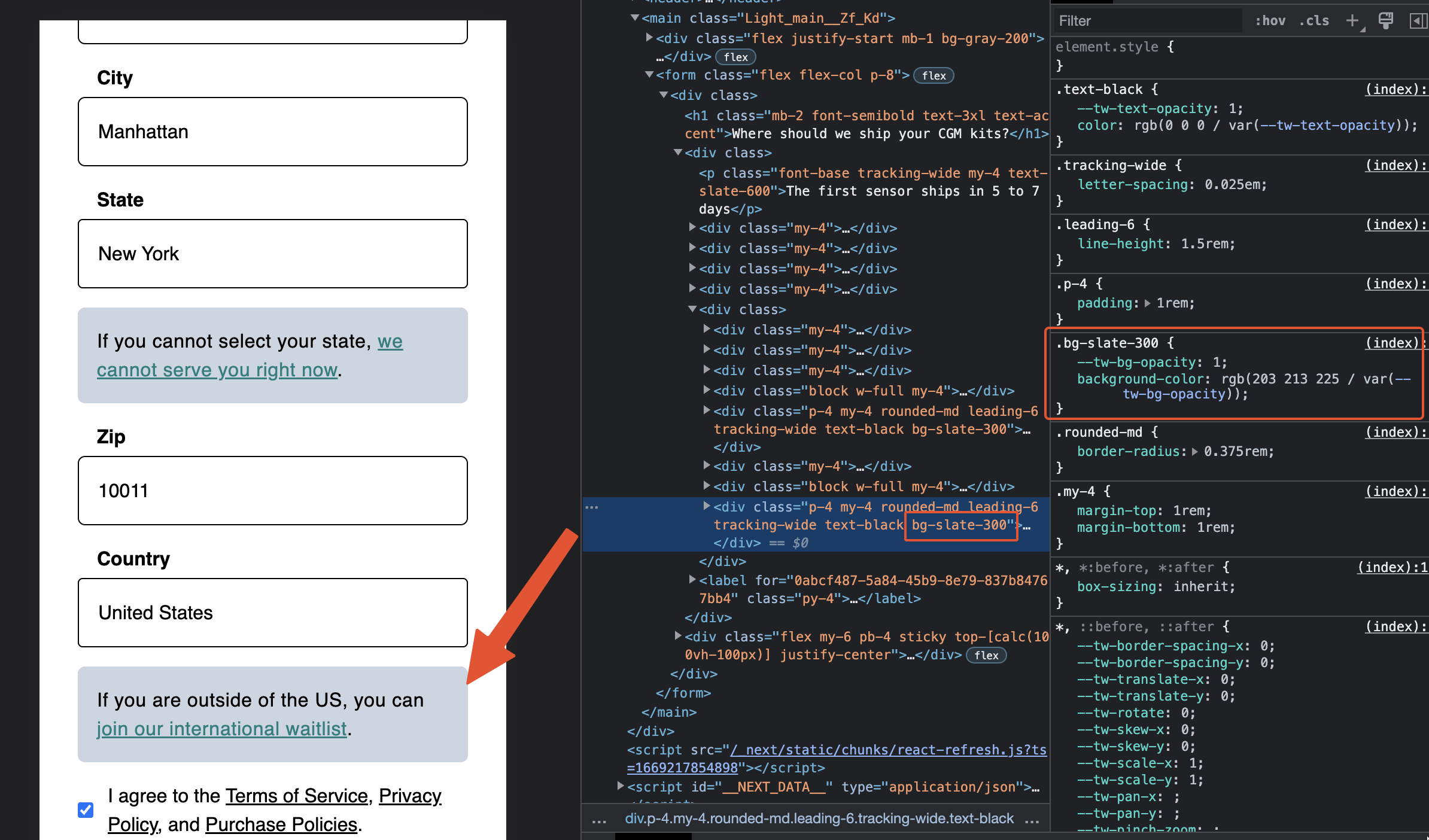The height and width of the screenshot is (840, 1429).
Task: Collapse the main Light_main__Zf_Kd element
Action: [634, 17]
